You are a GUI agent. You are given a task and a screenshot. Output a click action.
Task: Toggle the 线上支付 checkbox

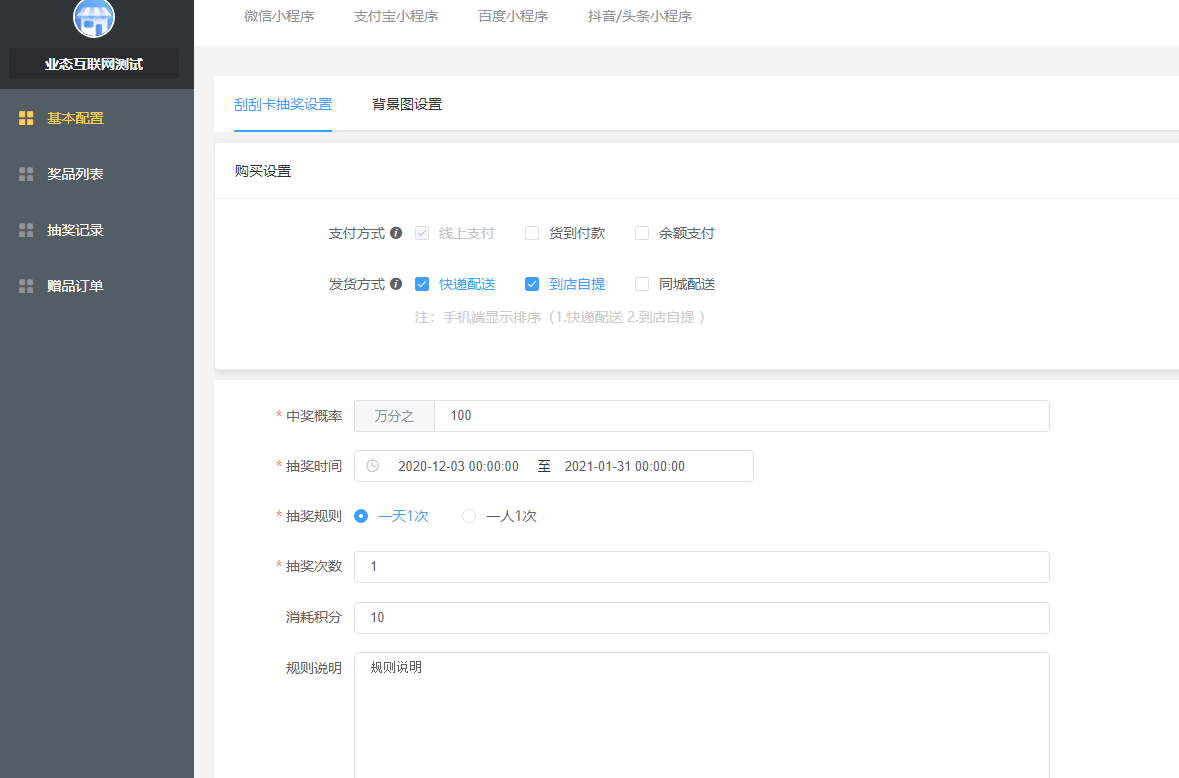coord(422,233)
